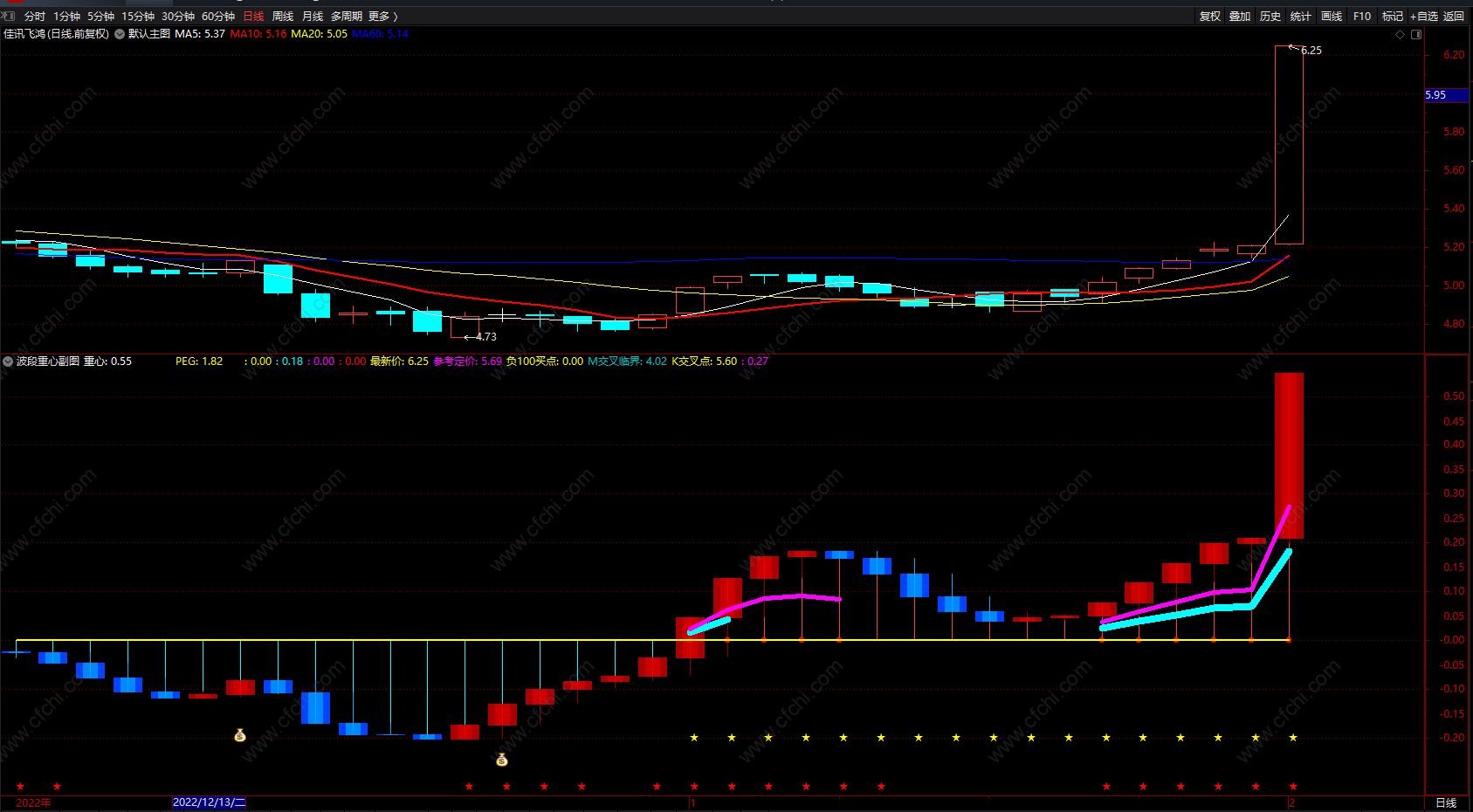The width and height of the screenshot is (1473, 812).
Task: Open main chart indicator dropdown beside 默认主图
Action: (x=120, y=34)
